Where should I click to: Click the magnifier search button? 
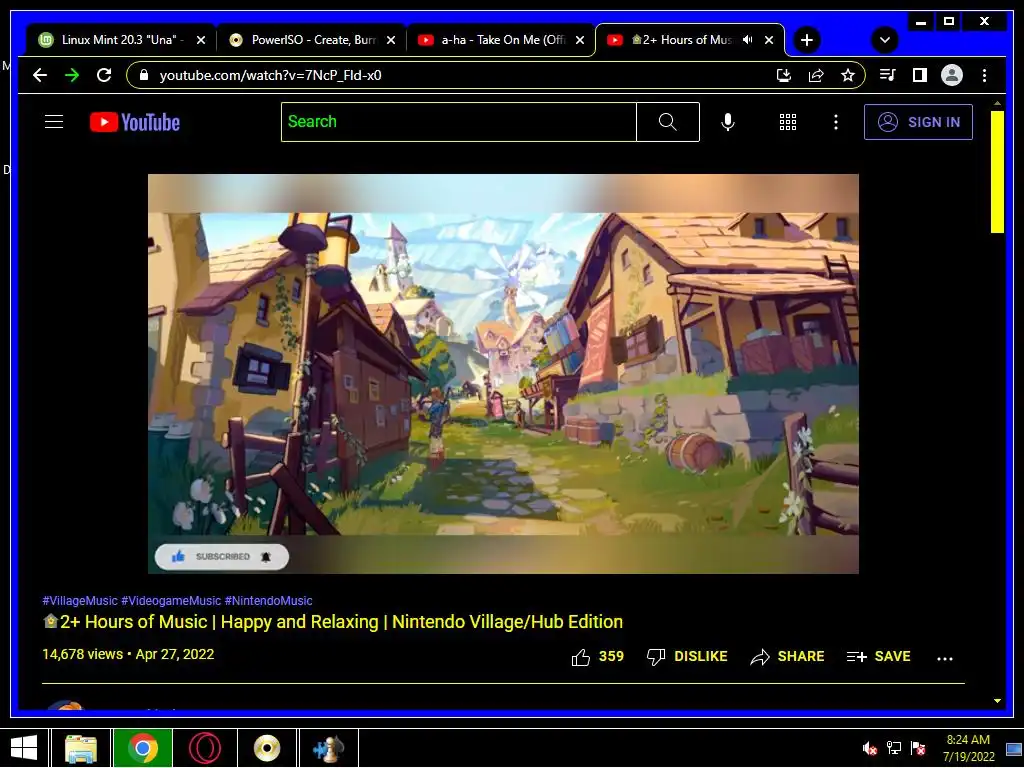(x=667, y=121)
